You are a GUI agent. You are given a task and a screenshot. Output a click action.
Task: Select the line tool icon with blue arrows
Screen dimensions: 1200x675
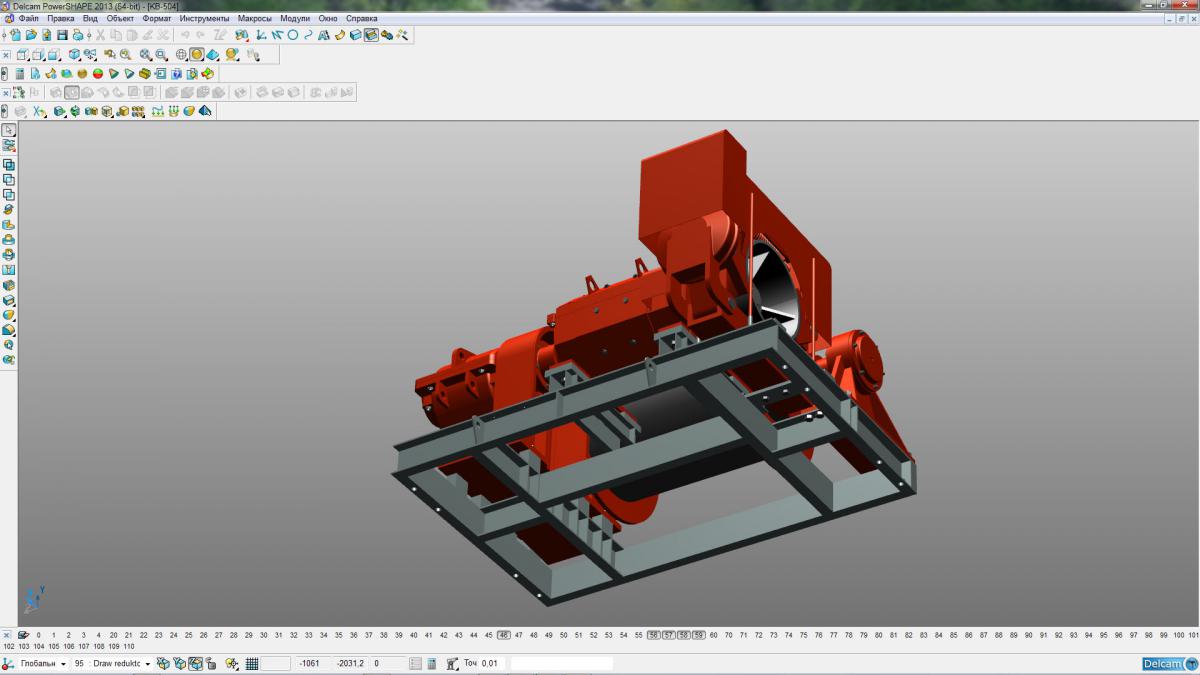click(x=277, y=34)
